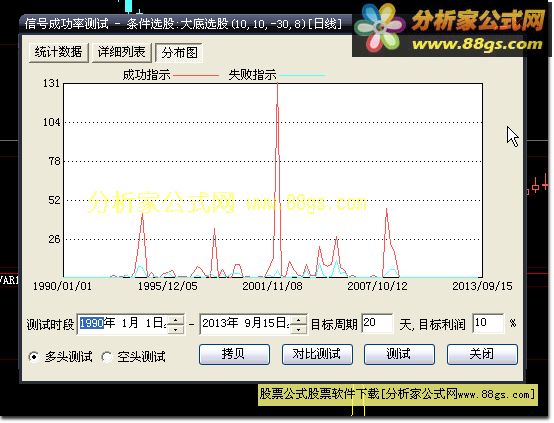The height and width of the screenshot is (423, 554).
Task: Decrease start date with down spinner arrow
Action: tap(176, 329)
